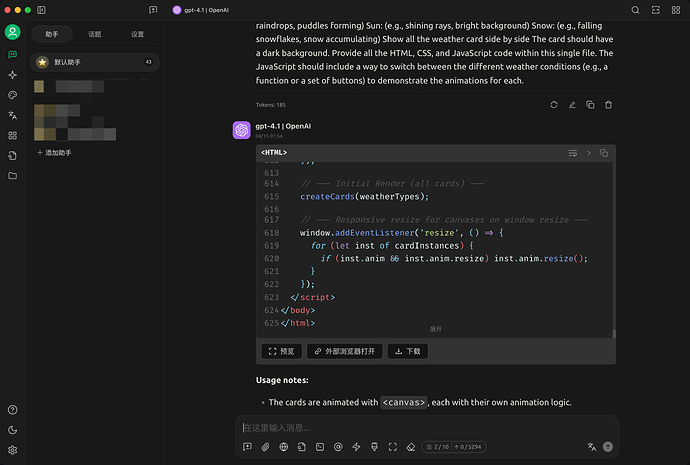690x465 pixels.
Task: Open the files folder icon in sidebar
Action: pos(12,176)
